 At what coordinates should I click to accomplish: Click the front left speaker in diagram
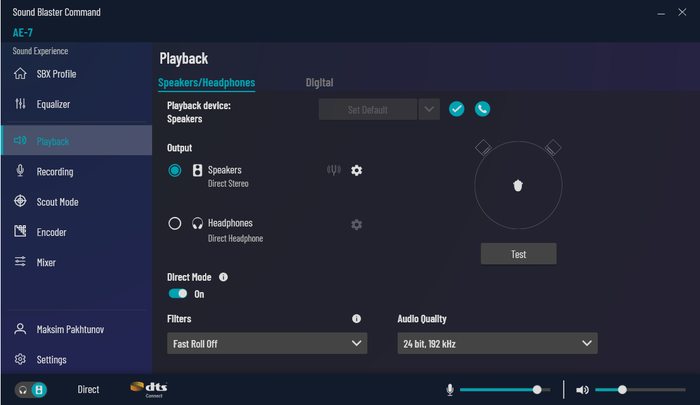pos(483,147)
